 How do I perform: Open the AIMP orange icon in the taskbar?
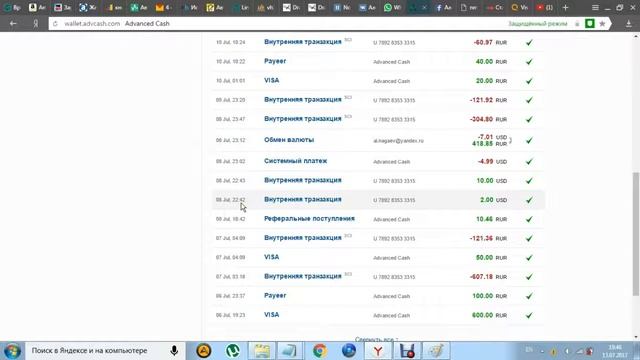point(204,351)
